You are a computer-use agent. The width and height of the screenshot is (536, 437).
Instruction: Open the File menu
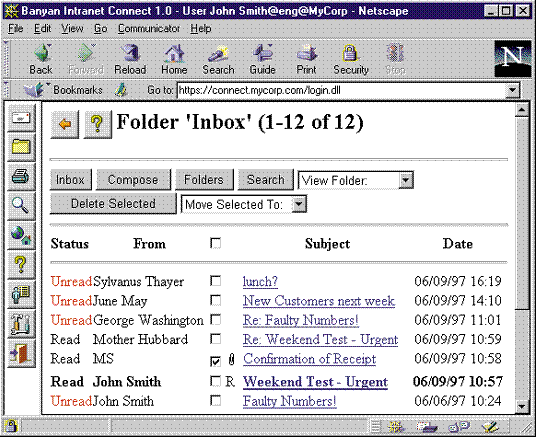(16, 28)
